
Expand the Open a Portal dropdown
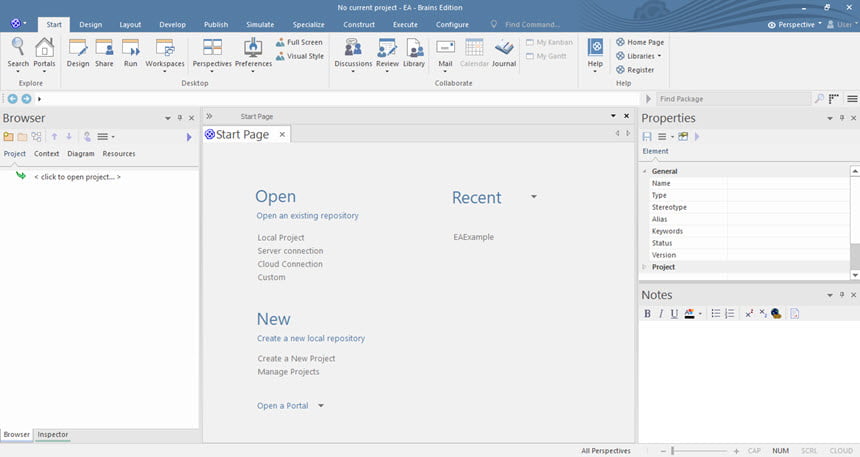(321, 405)
